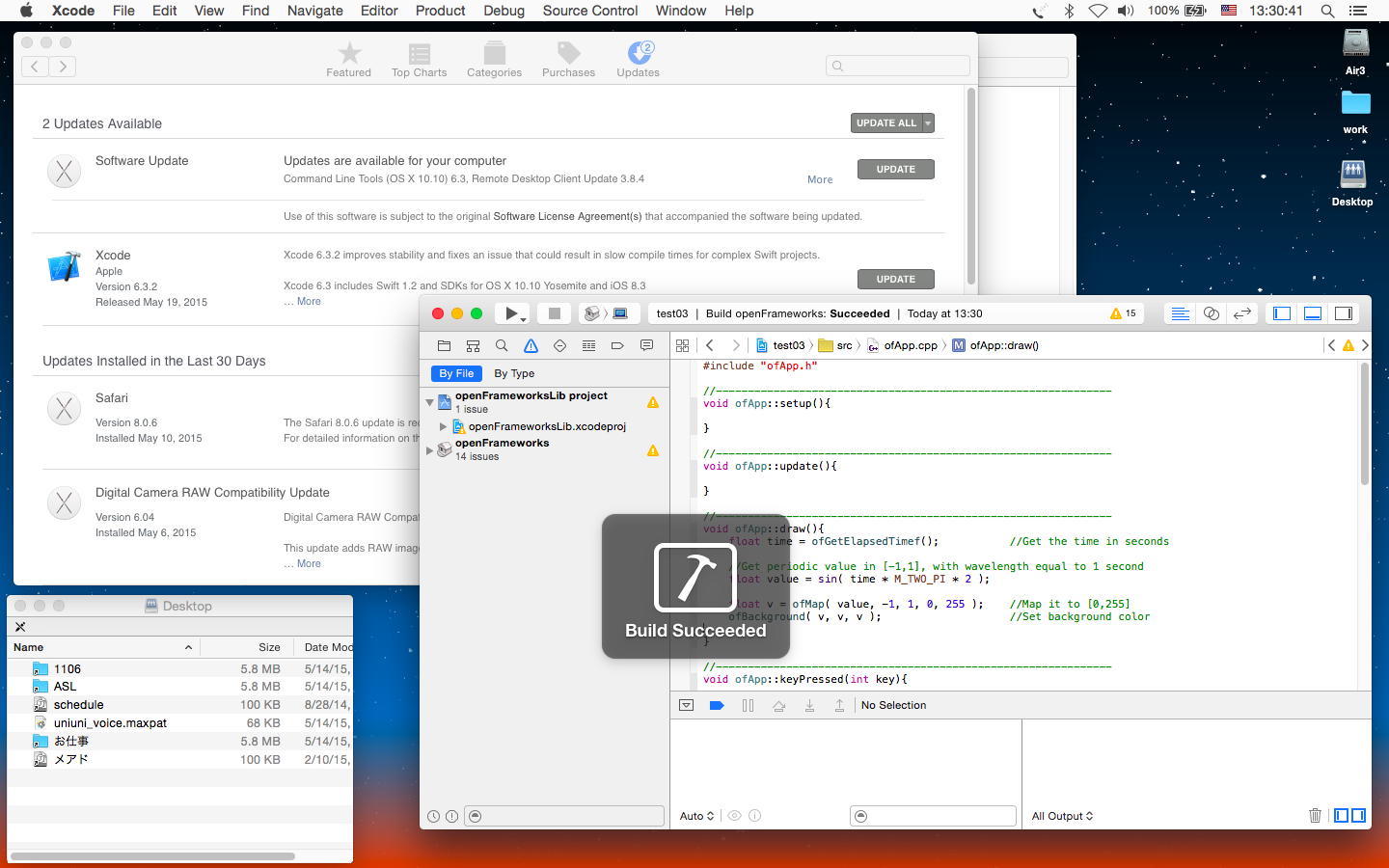Go back in the App Store window
Image resolution: width=1389 pixels, height=868 pixels.
(35, 67)
